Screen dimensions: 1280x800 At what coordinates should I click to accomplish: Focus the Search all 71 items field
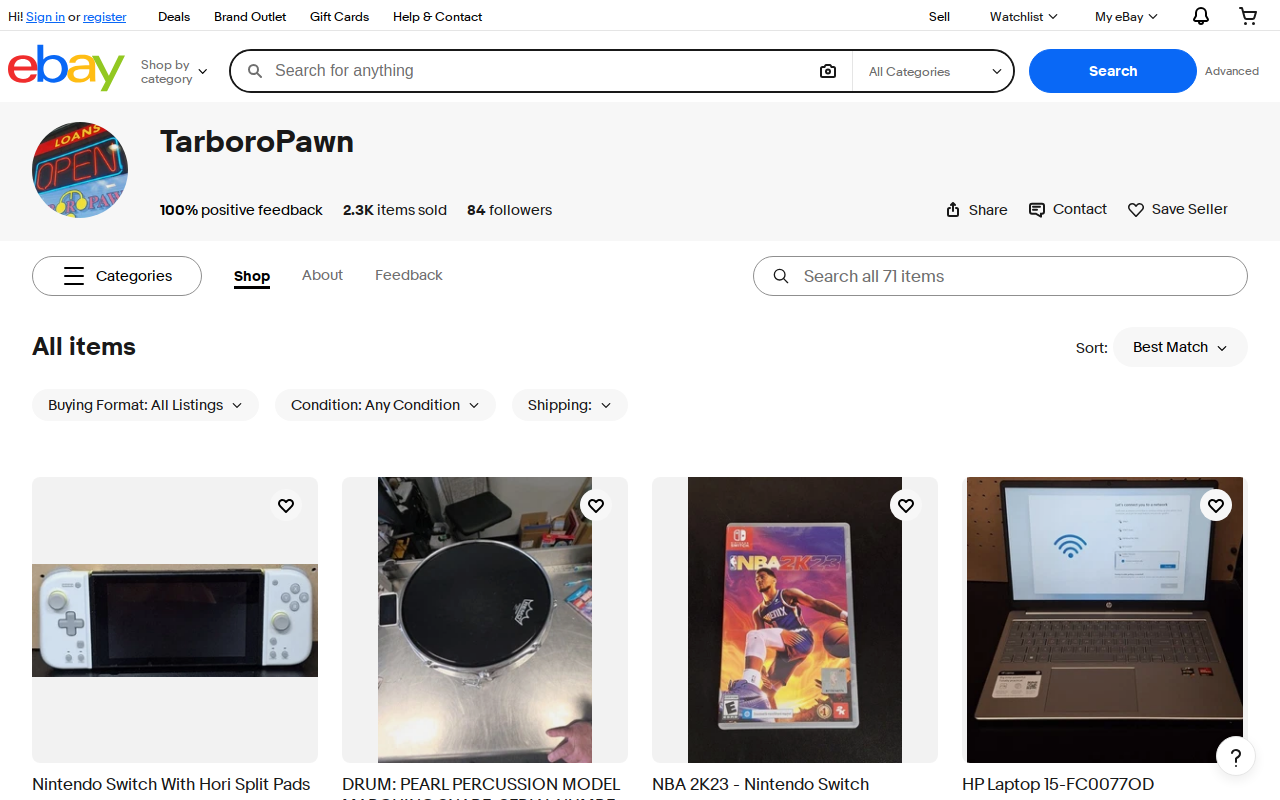(x=1000, y=276)
